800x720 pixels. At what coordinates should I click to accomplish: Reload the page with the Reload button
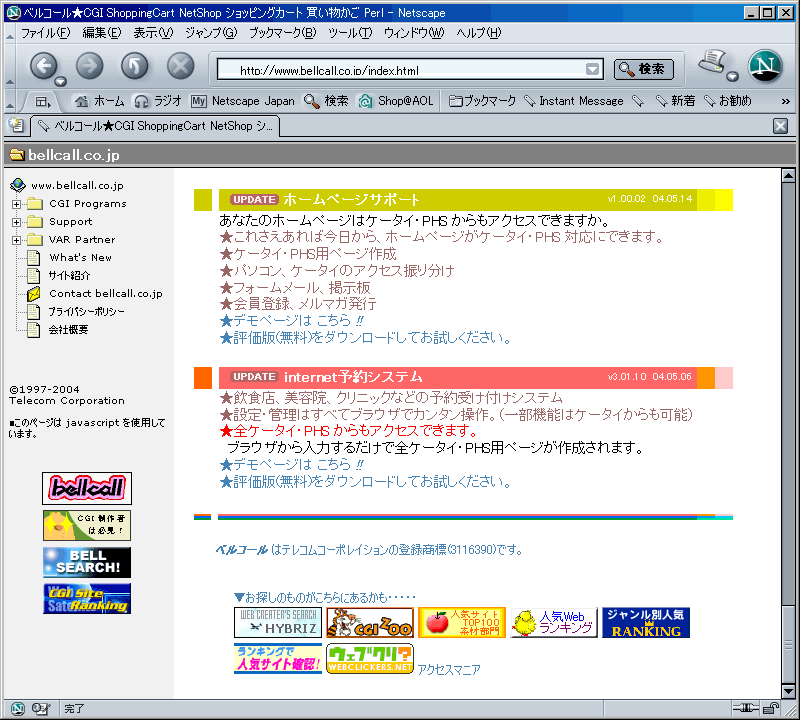coord(135,66)
